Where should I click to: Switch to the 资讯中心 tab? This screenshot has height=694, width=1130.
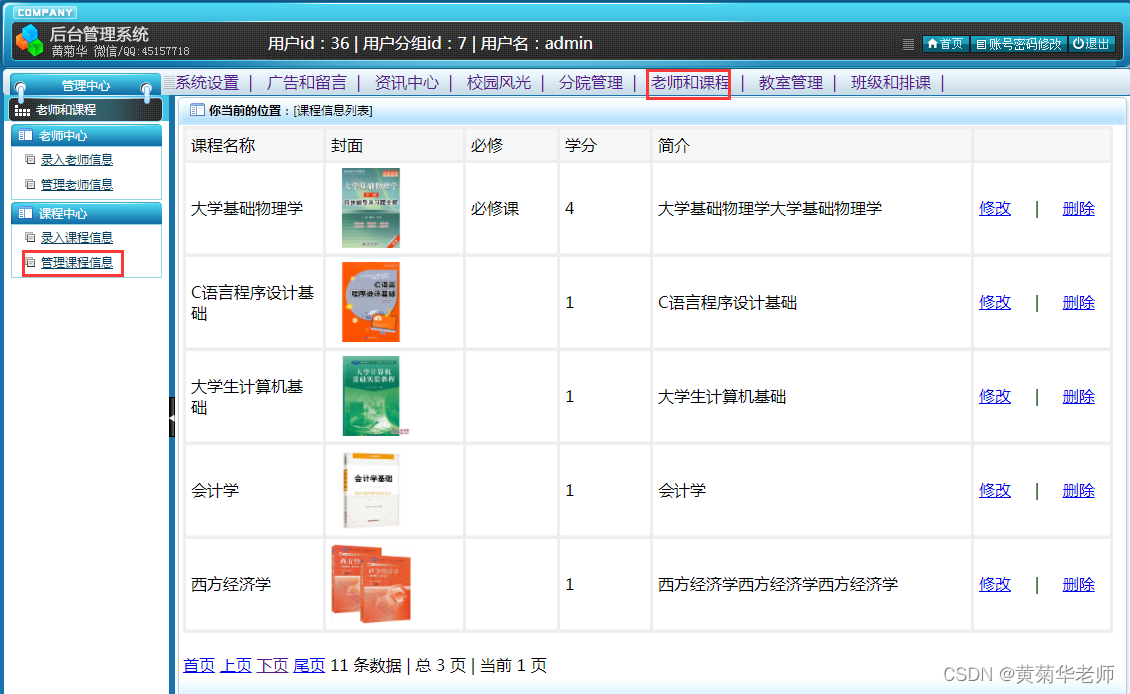tap(406, 83)
